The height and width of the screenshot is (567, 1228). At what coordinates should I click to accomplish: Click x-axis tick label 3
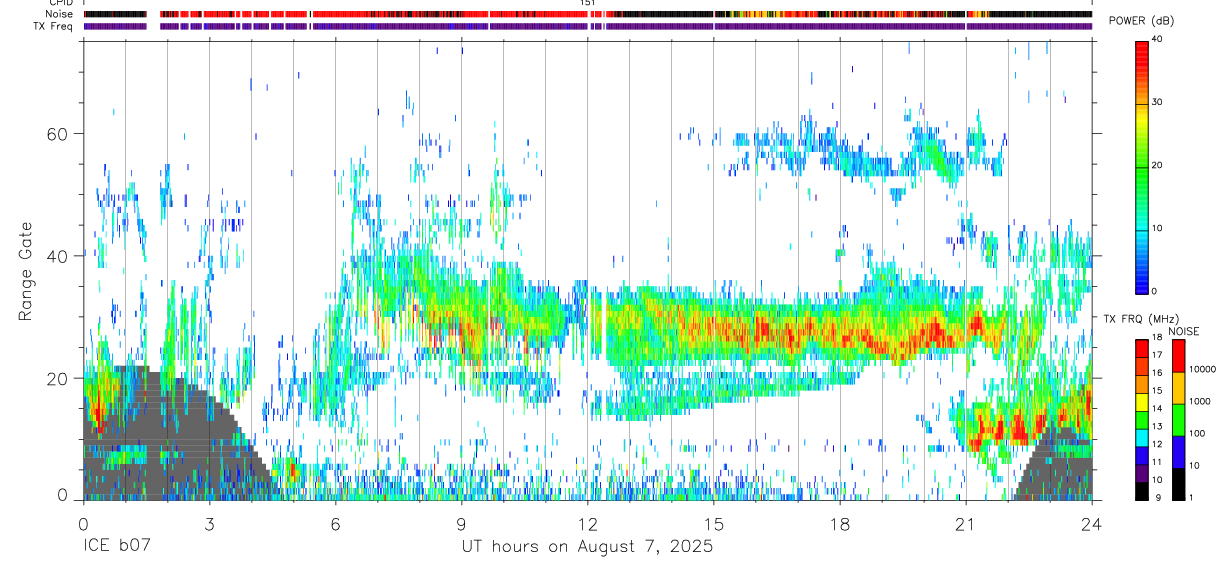point(209,522)
